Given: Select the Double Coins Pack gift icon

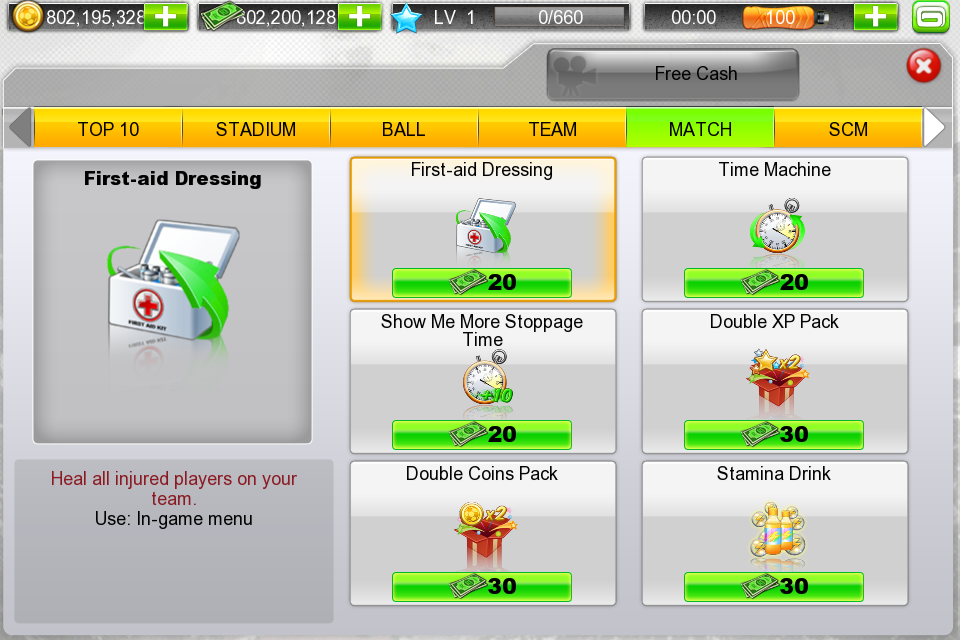Looking at the screenshot, I should point(485,531).
